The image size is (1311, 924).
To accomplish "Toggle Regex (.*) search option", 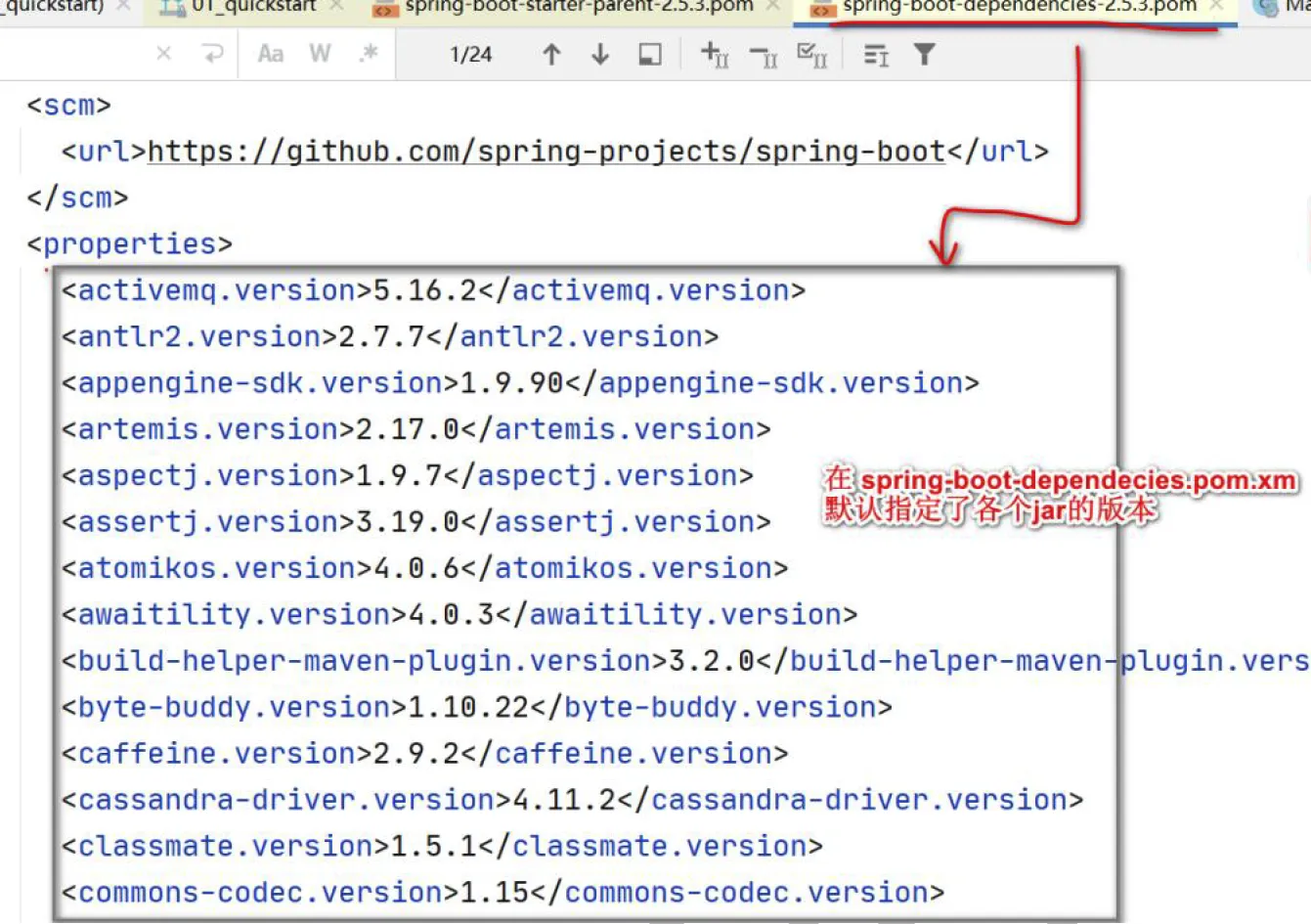I will point(368,54).
